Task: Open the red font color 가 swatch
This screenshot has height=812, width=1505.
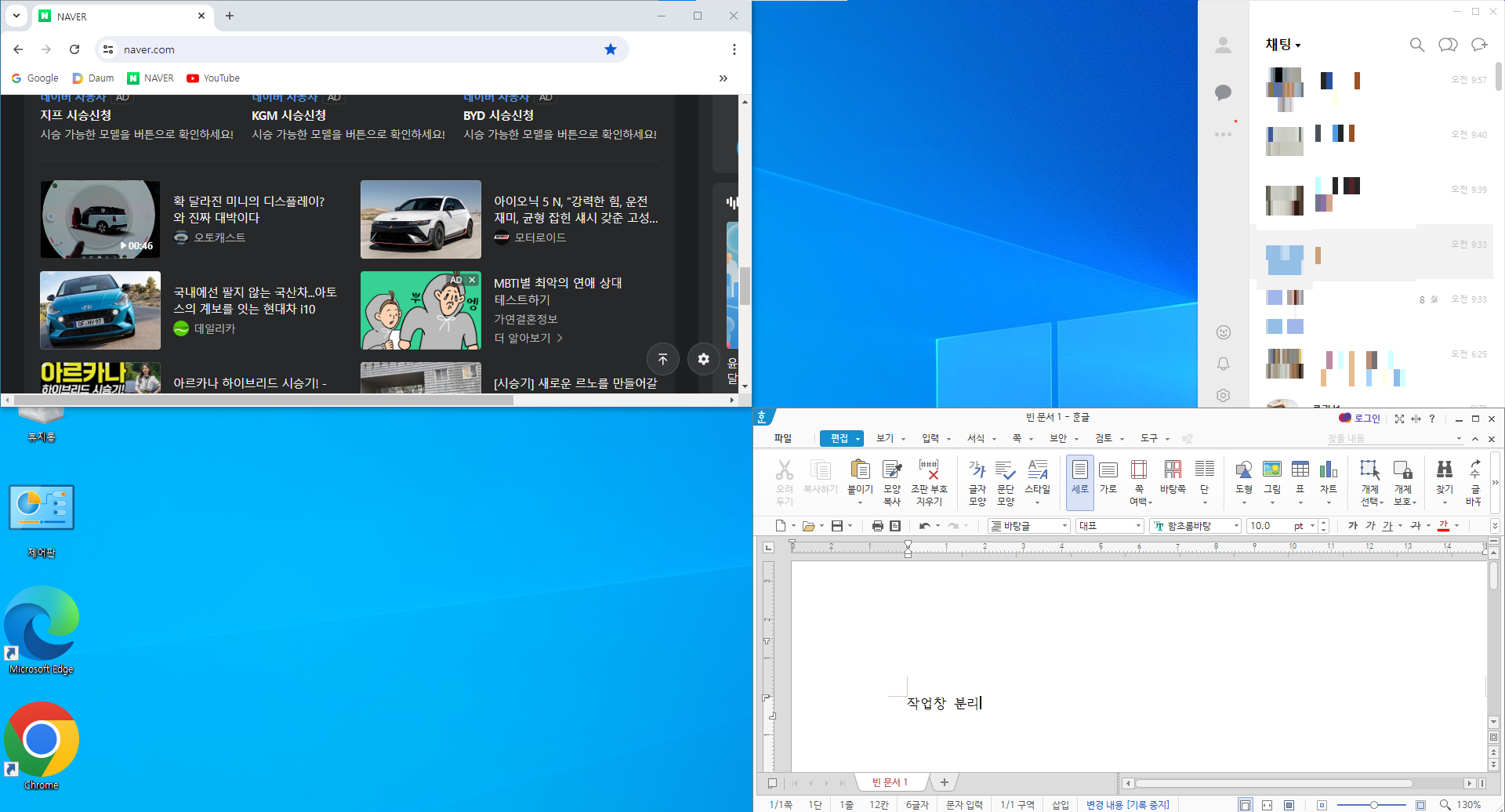Action: pyautogui.click(x=1443, y=526)
